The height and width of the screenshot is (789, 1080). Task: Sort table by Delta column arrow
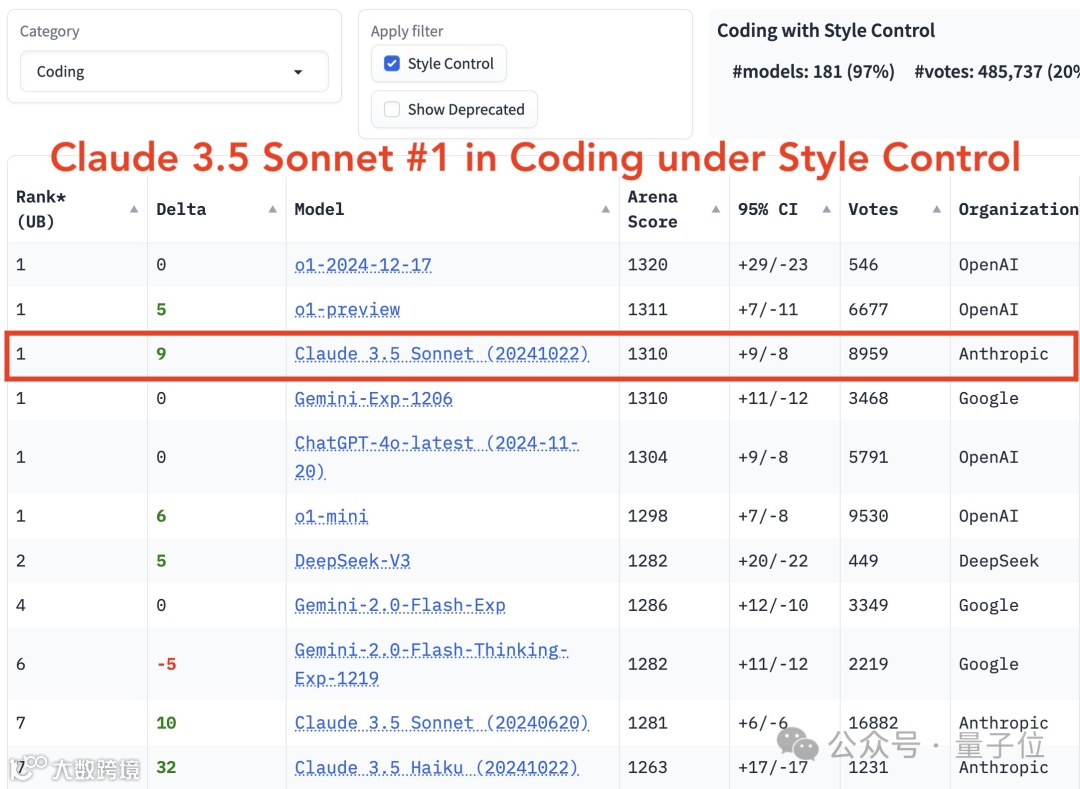[x=273, y=209]
